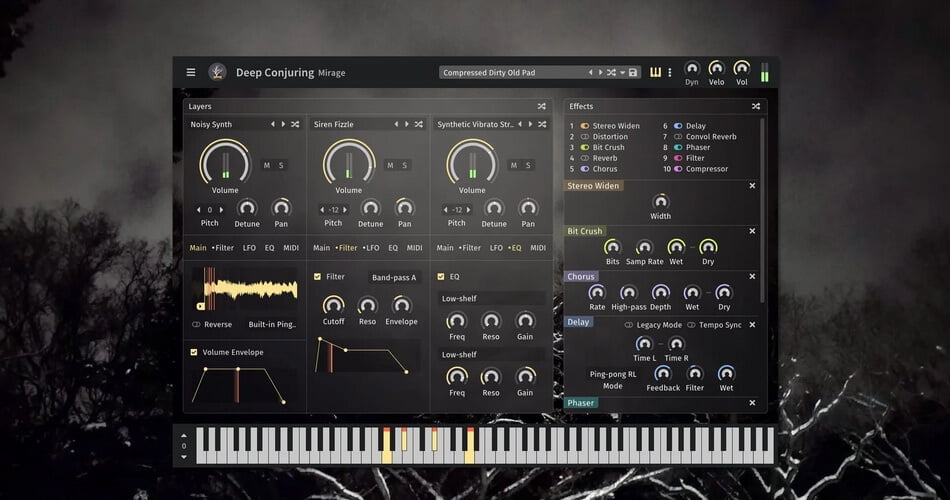The width and height of the screenshot is (950, 500).
Task: Open the three-dot options menu
Action: 669,72
